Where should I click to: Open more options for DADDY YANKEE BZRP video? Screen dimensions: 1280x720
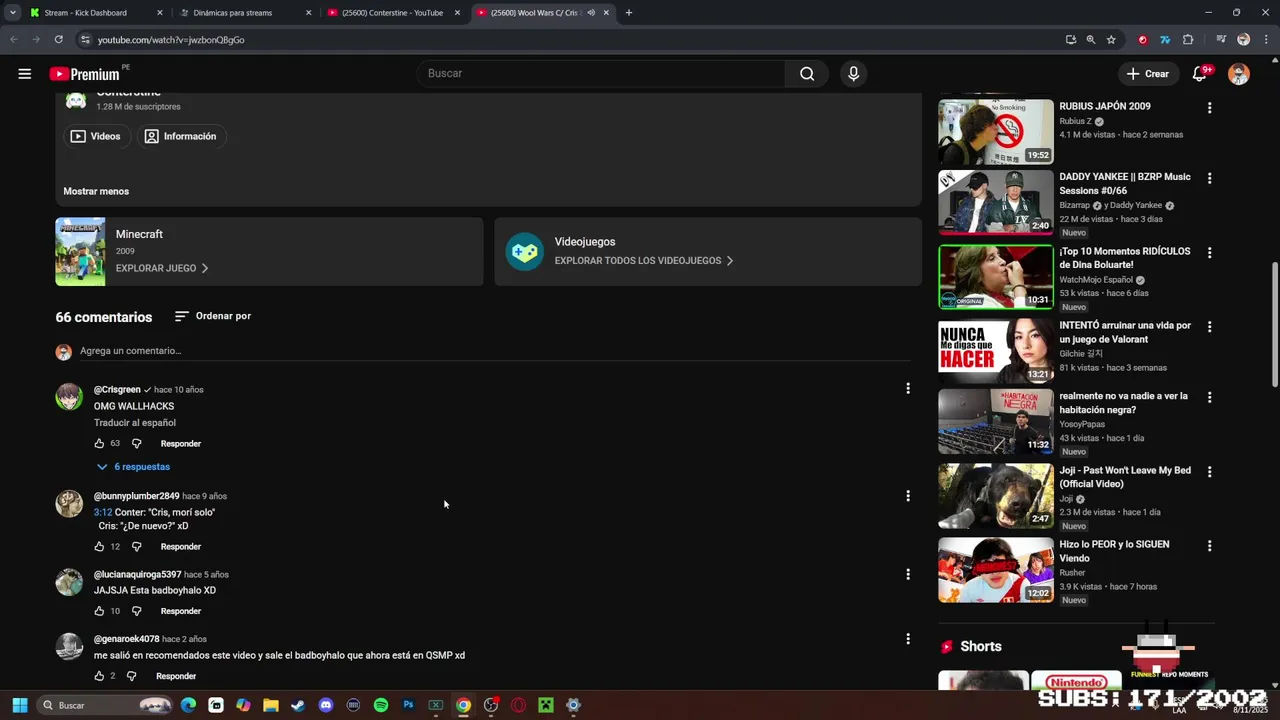1209,178
